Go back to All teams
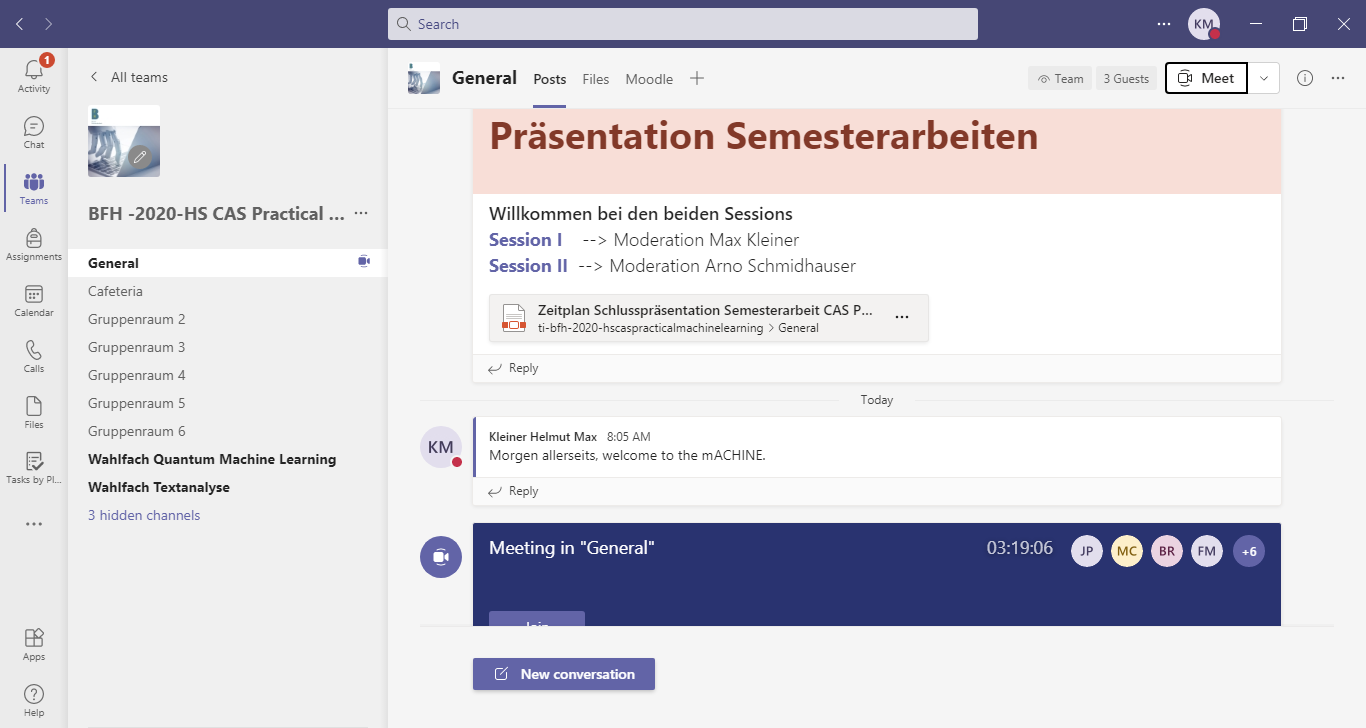1366x728 pixels. 128,77
